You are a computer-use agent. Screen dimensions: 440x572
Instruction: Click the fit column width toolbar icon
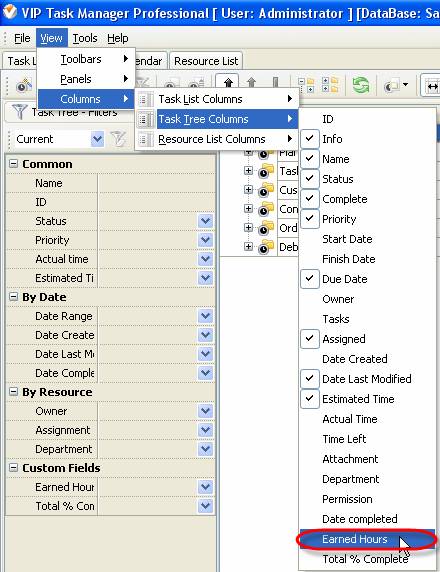tap(432, 86)
